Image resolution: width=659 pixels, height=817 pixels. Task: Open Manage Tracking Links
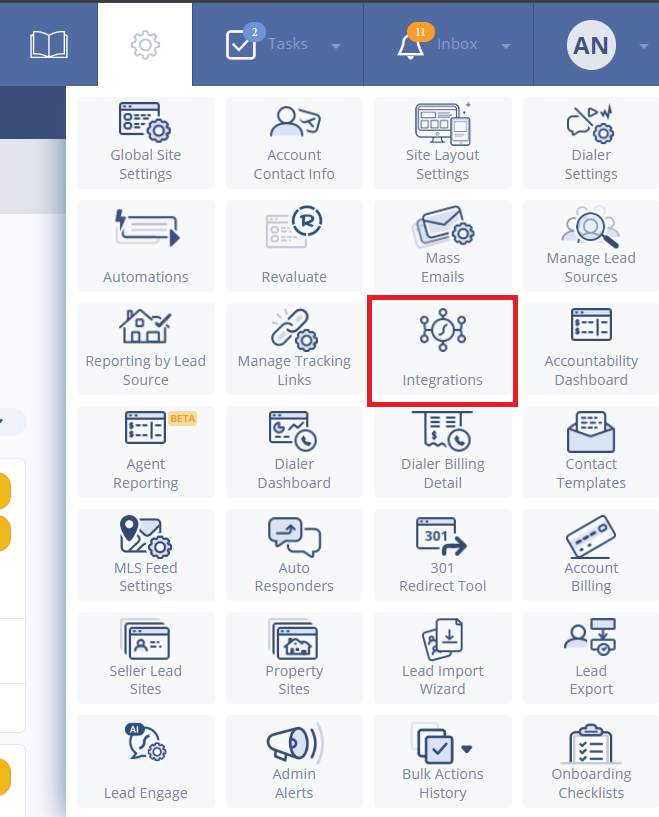[x=294, y=349]
